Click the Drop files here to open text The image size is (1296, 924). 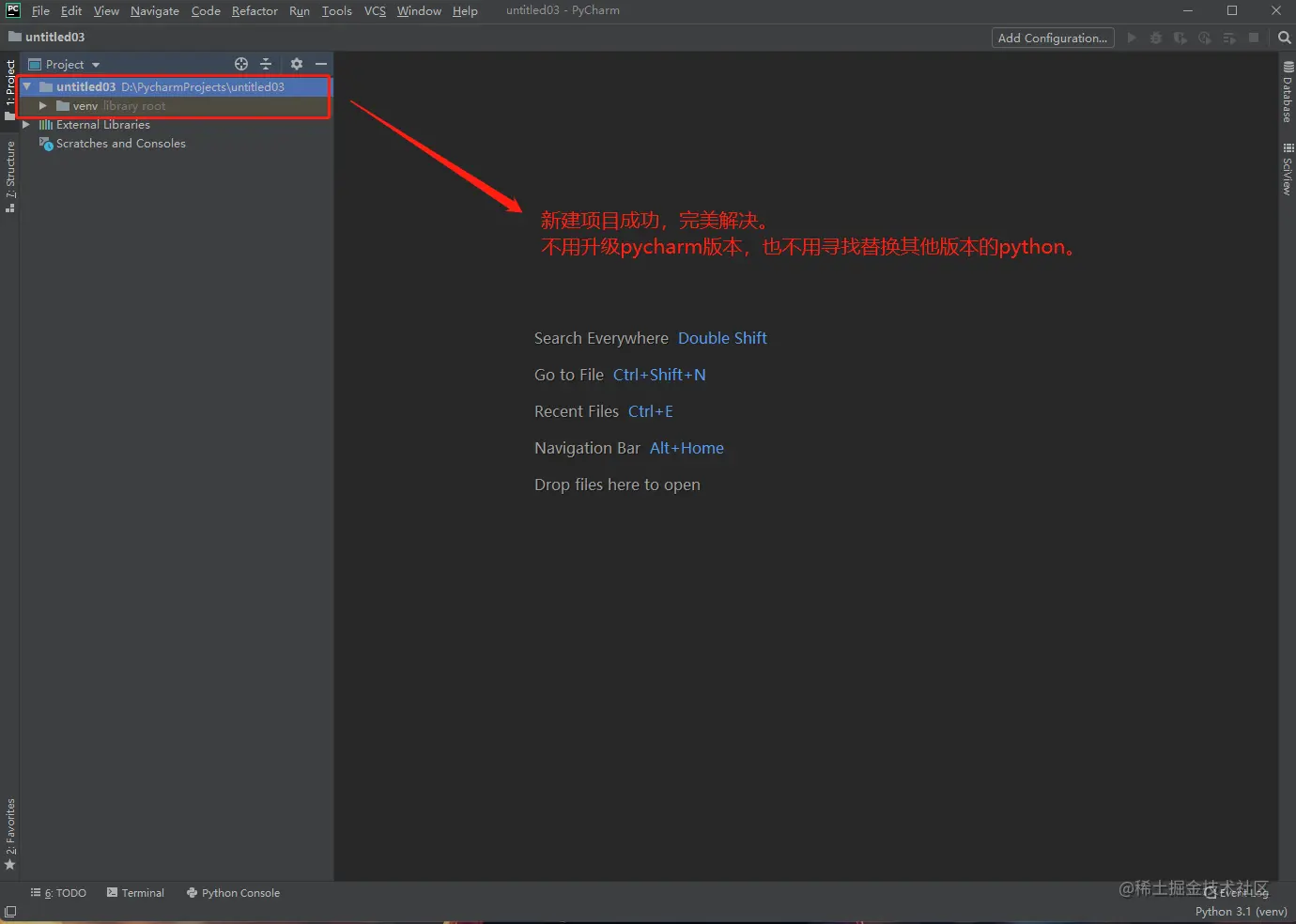pos(617,485)
